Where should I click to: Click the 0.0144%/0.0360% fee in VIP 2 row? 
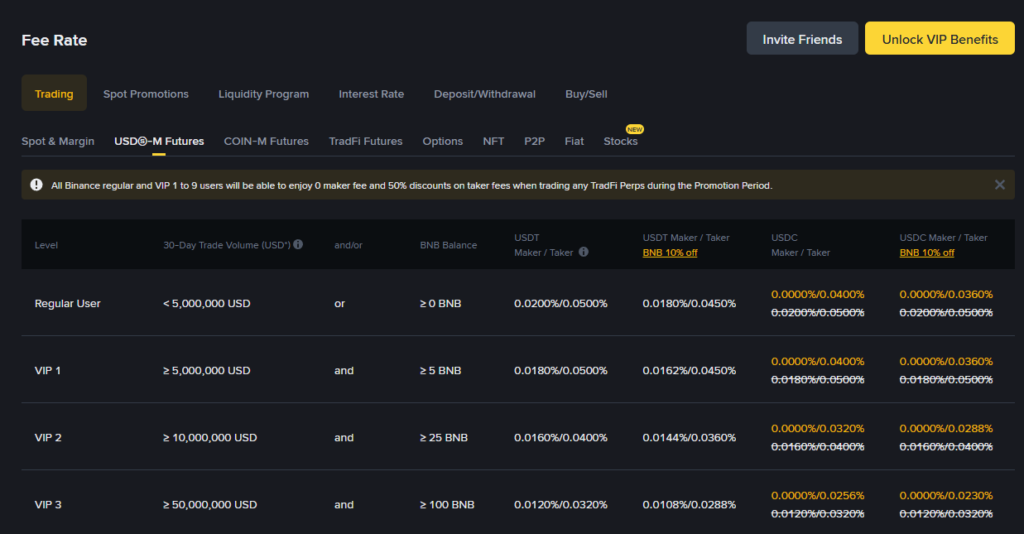pos(689,437)
